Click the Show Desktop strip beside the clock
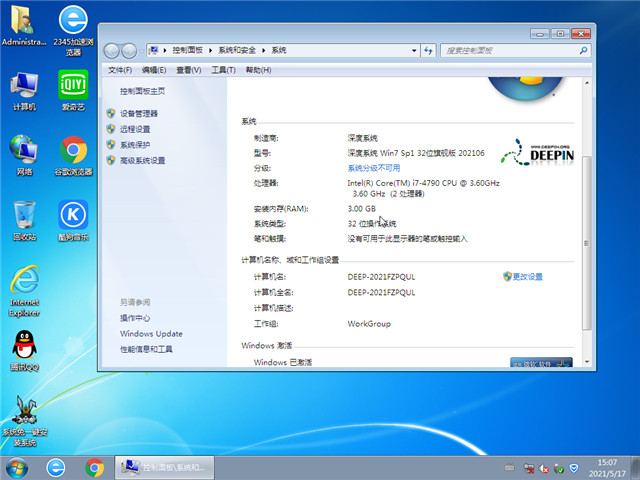 pos(636,468)
